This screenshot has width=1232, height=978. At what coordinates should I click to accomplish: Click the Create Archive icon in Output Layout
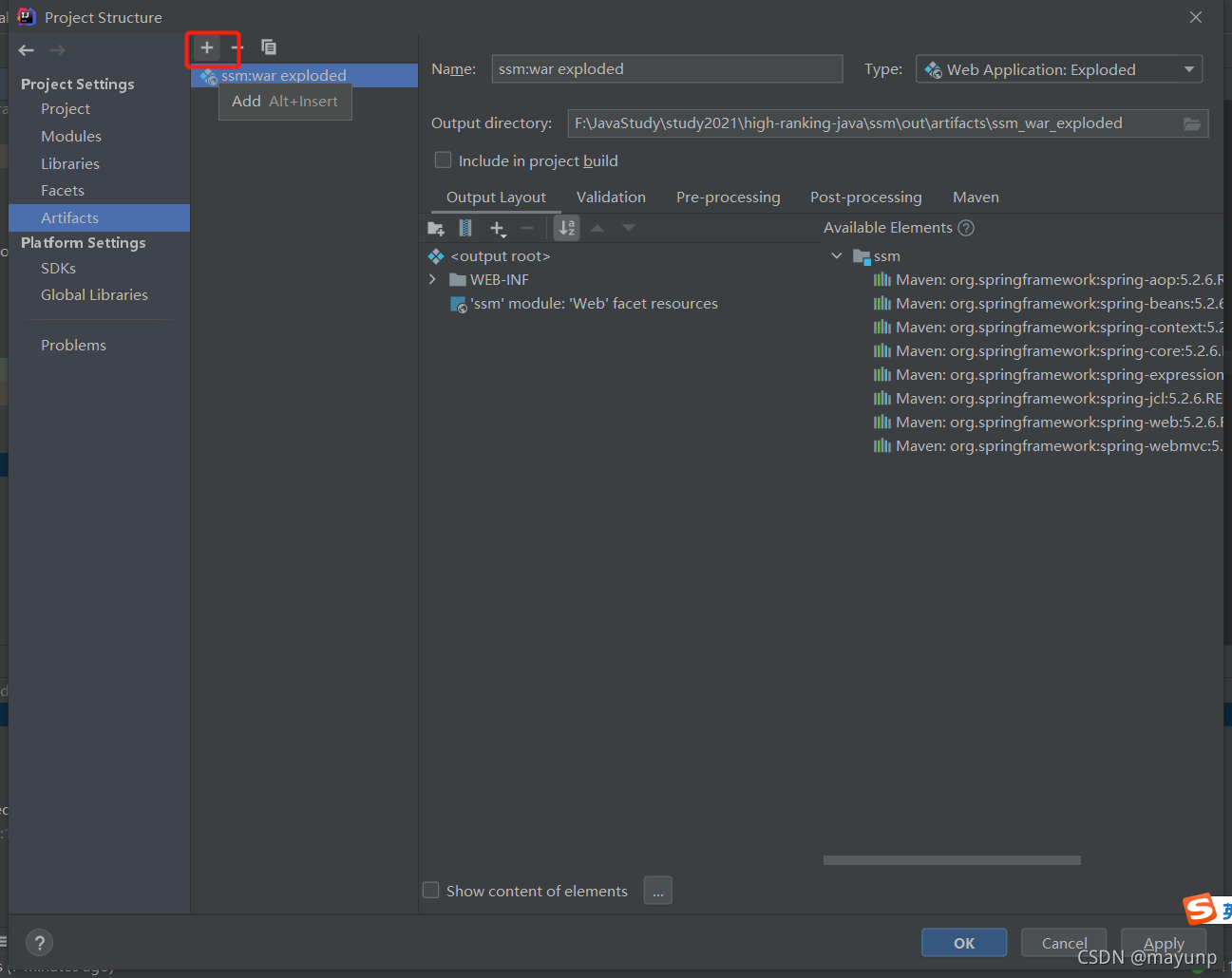click(x=465, y=228)
